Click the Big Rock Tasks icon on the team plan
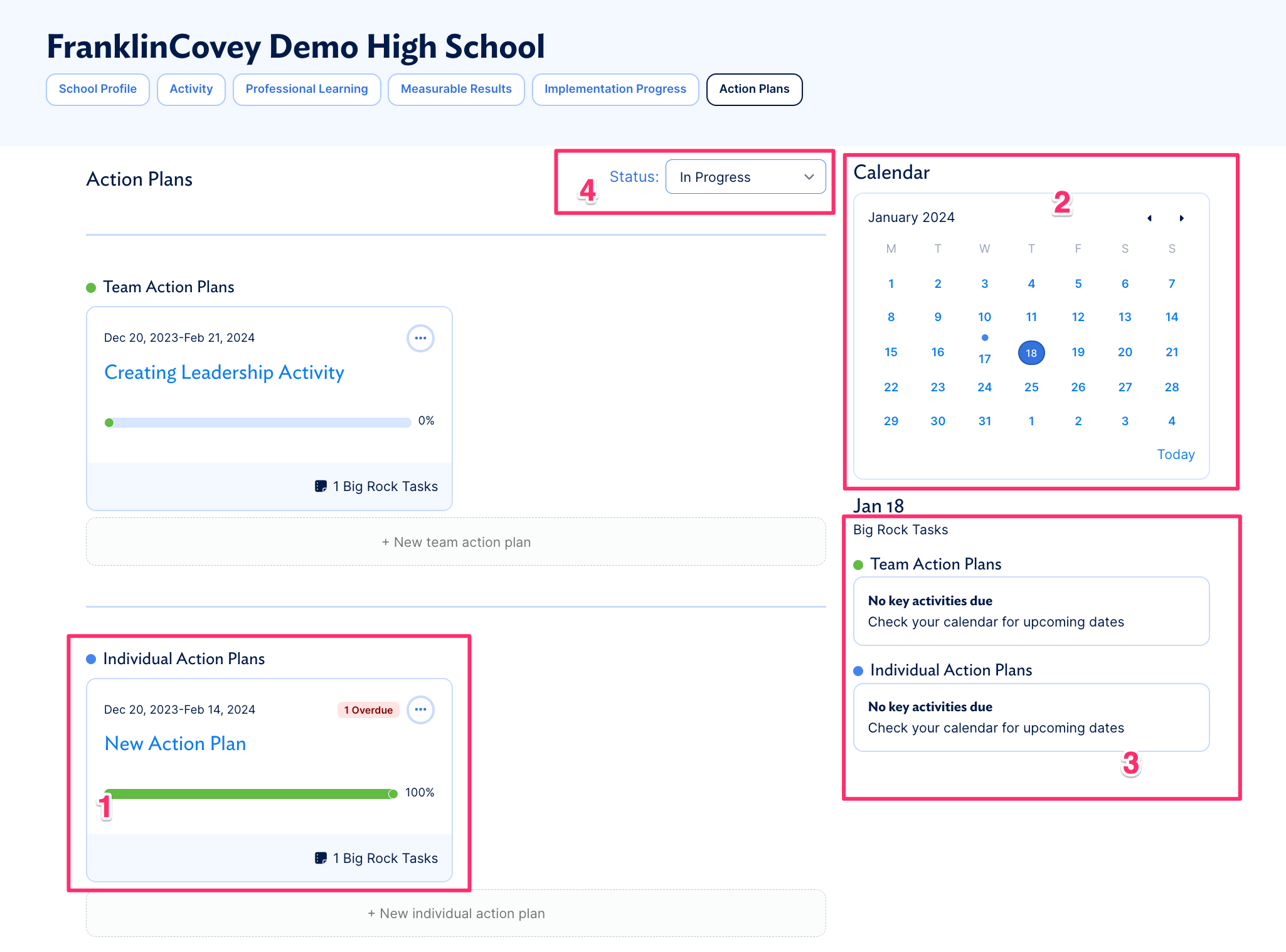Viewport: 1286px width, 952px height. tap(322, 485)
